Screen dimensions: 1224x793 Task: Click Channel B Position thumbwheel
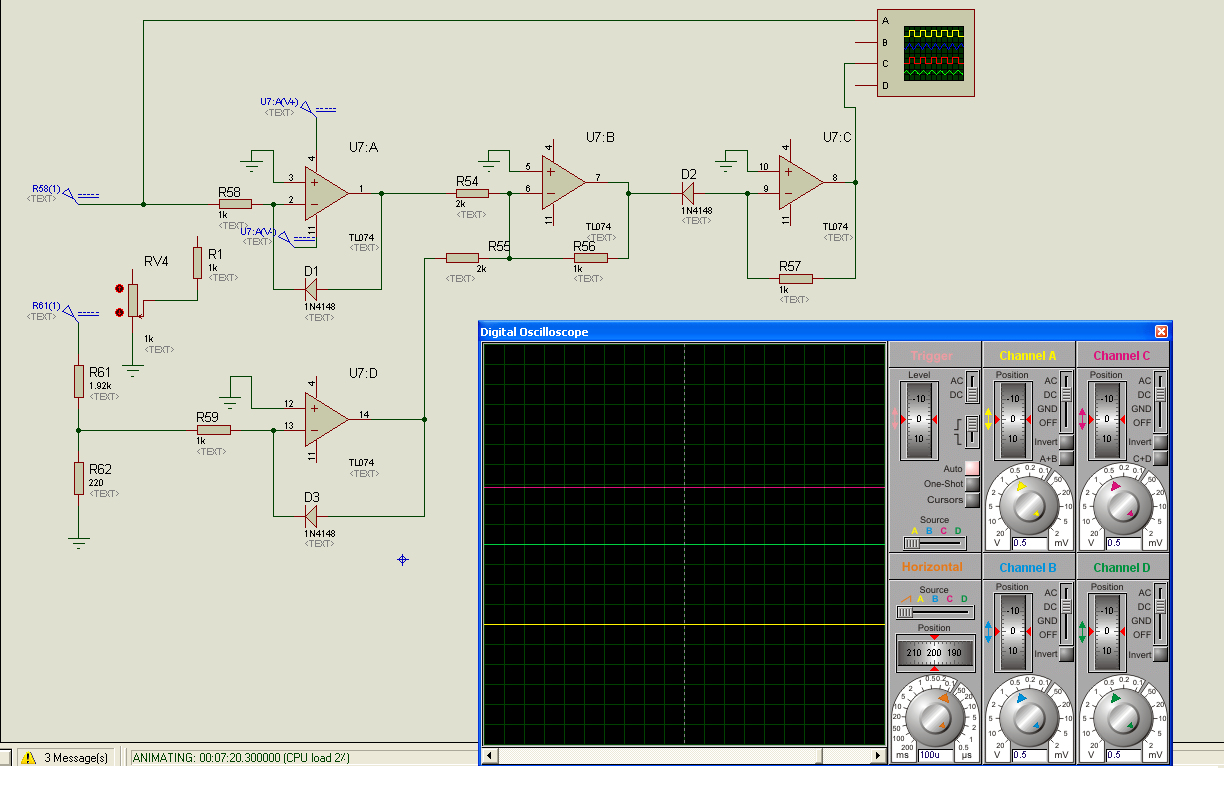pyautogui.click(x=1012, y=632)
